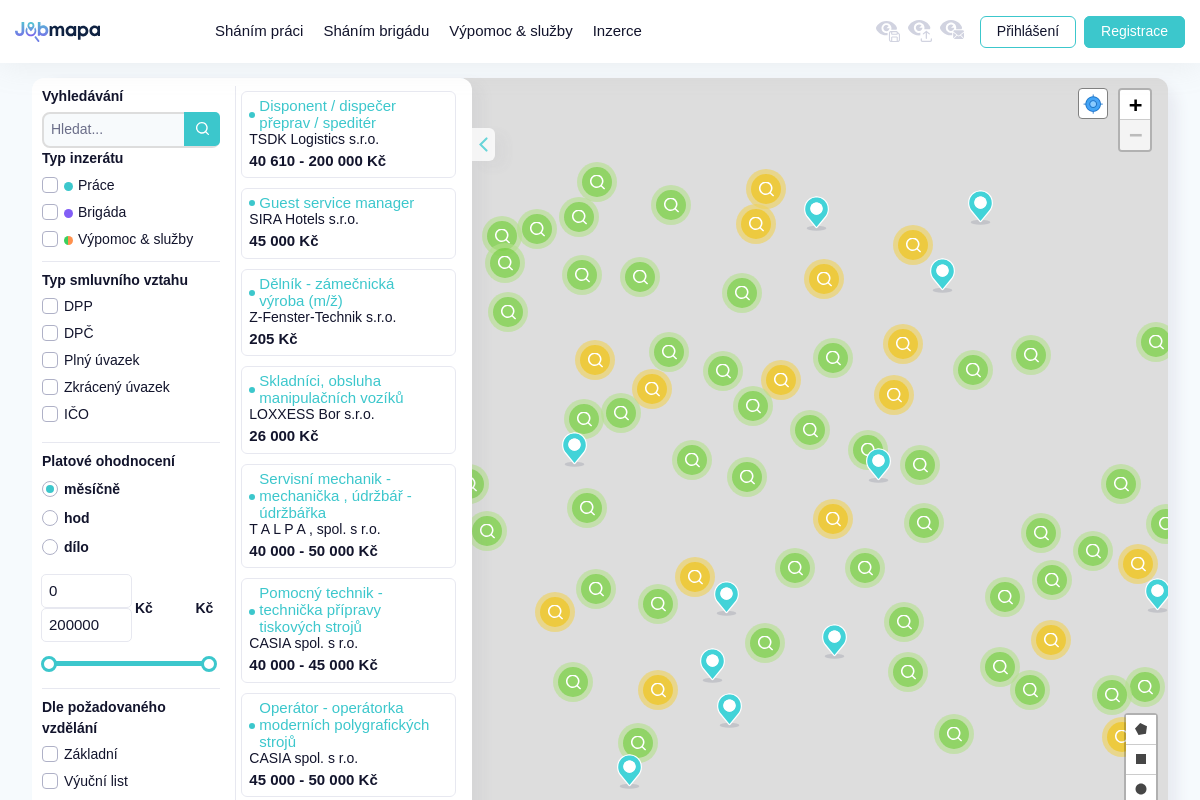Click salary text 45 000 - 50 000 Kč
The width and height of the screenshot is (1200, 800).
coord(313,780)
